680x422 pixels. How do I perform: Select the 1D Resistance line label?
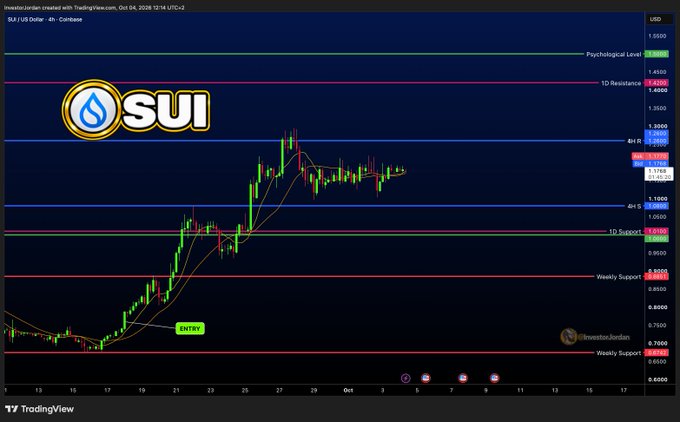pos(621,83)
